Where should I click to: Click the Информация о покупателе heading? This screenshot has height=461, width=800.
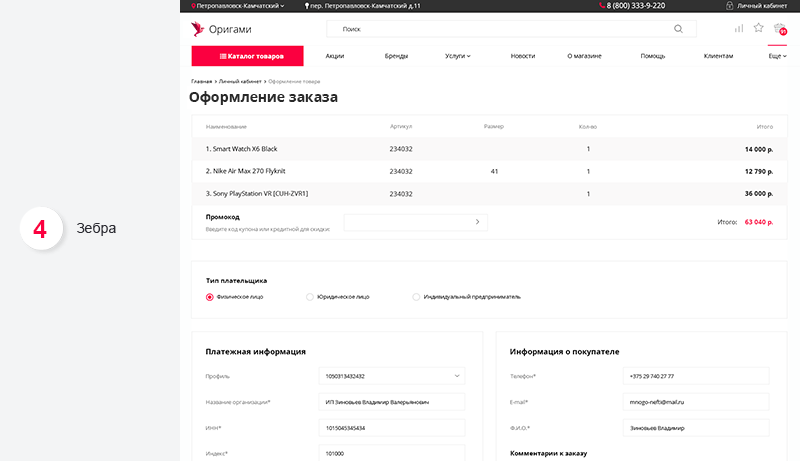(x=564, y=351)
